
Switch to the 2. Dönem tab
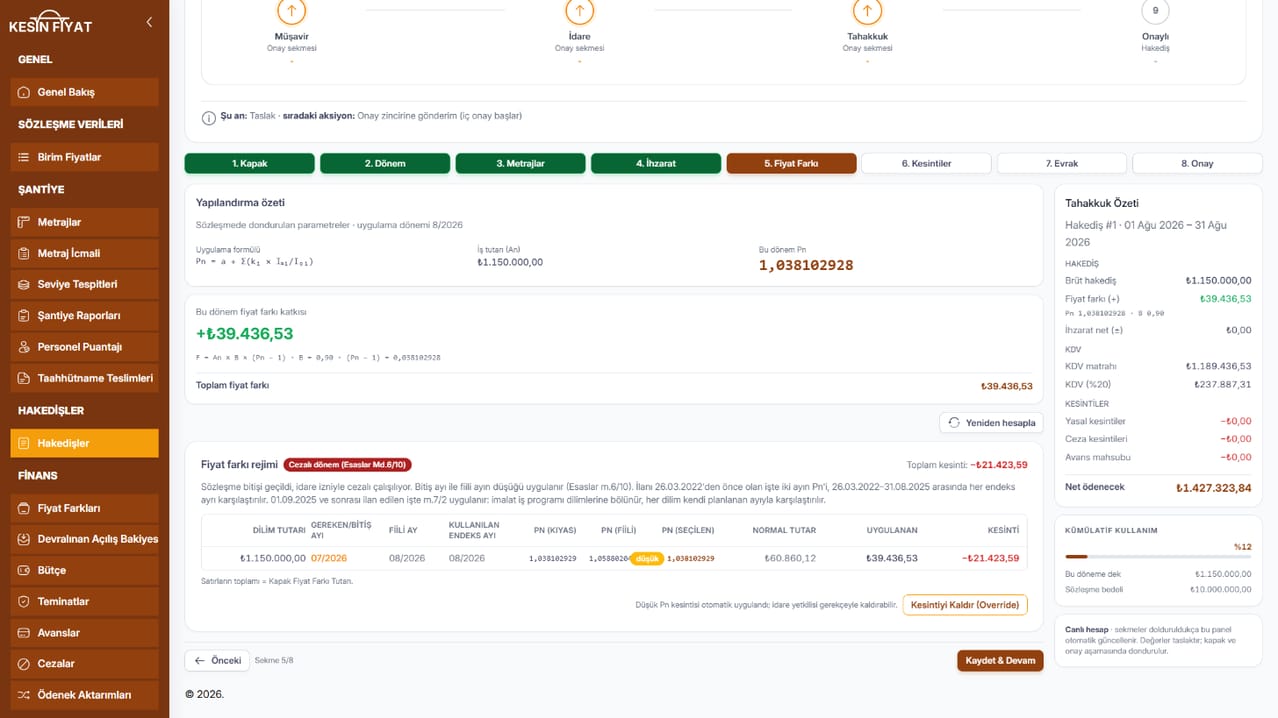click(385, 163)
